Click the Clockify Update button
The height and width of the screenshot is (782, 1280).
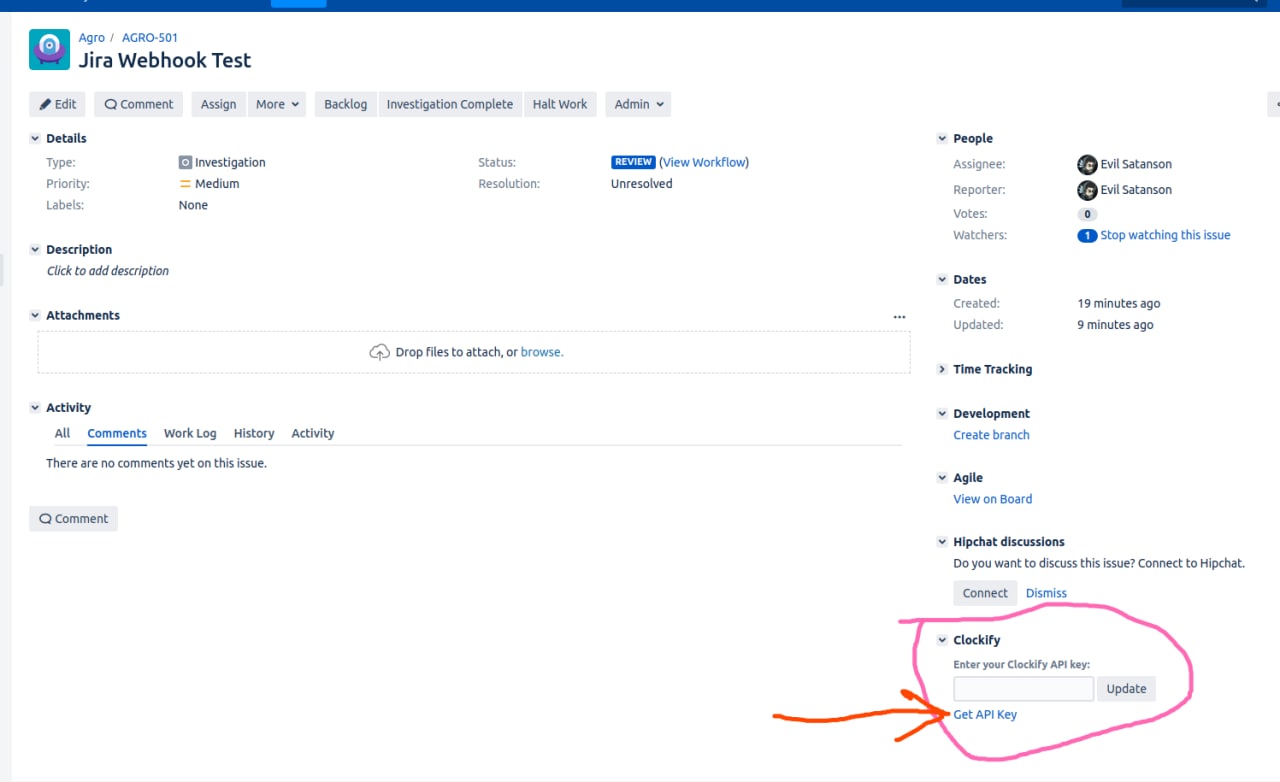[1126, 689]
